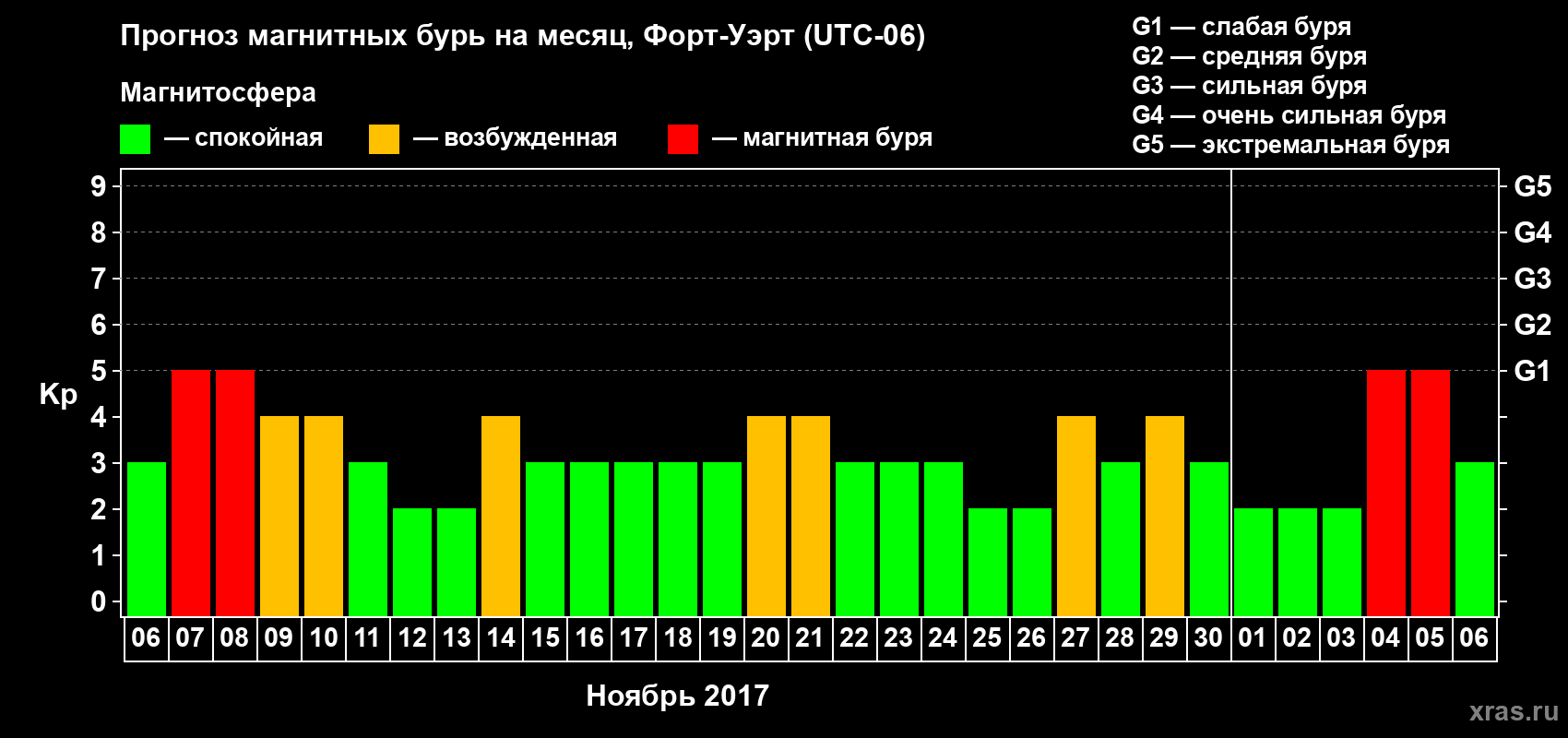Click the date label 21 on axis

pos(809,637)
